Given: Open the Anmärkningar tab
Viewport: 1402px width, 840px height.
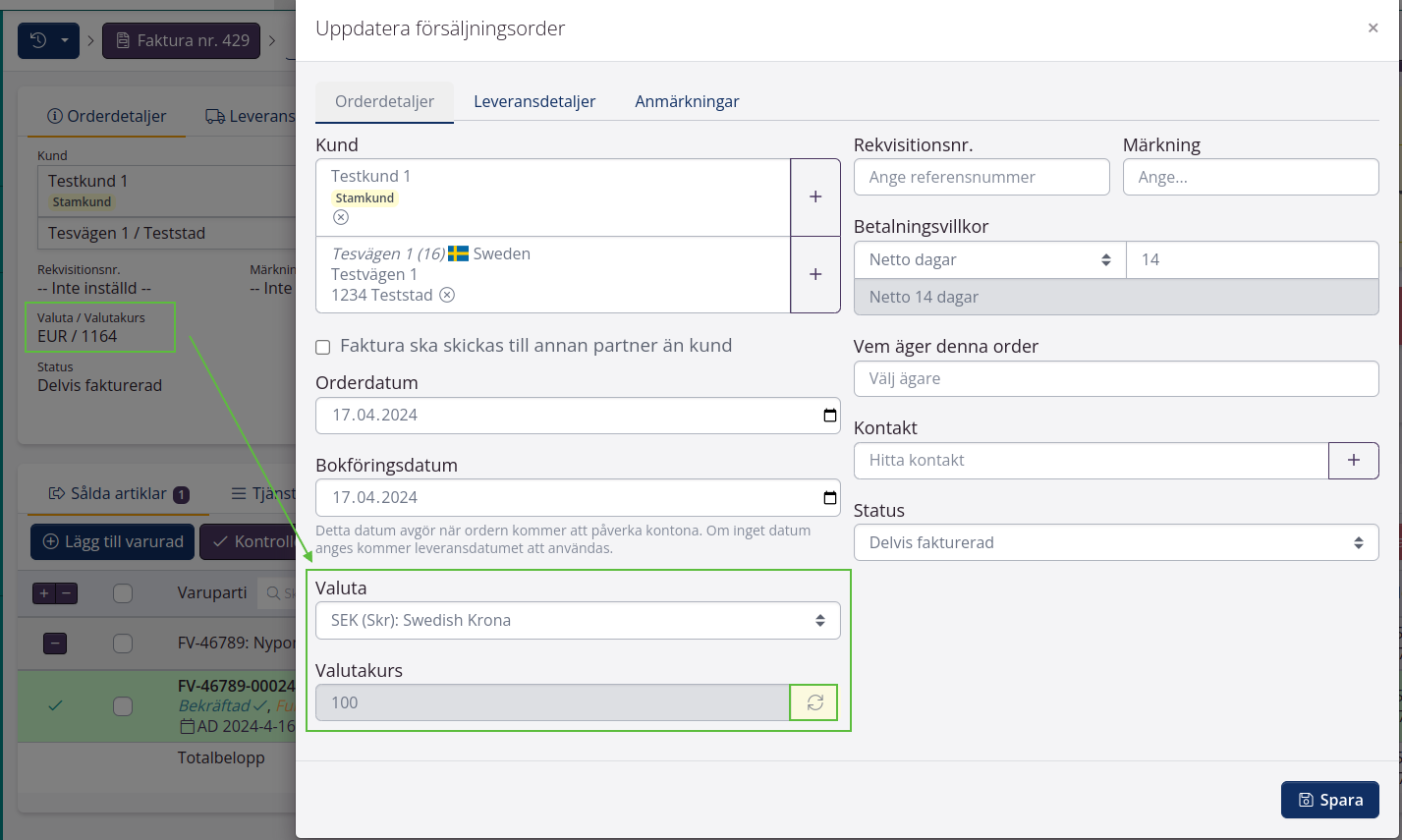Looking at the screenshot, I should click(687, 101).
